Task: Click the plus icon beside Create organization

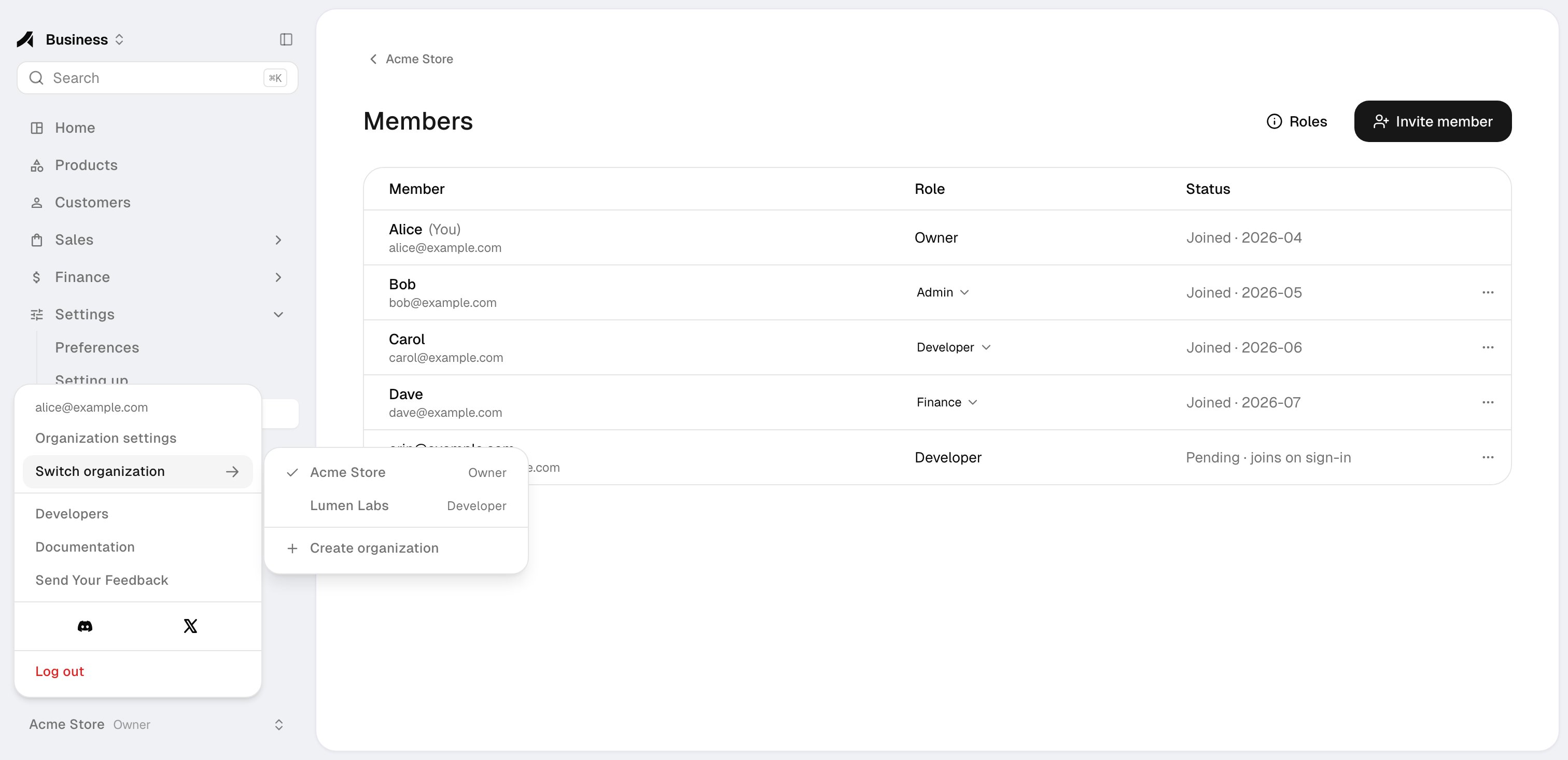Action: (292, 548)
